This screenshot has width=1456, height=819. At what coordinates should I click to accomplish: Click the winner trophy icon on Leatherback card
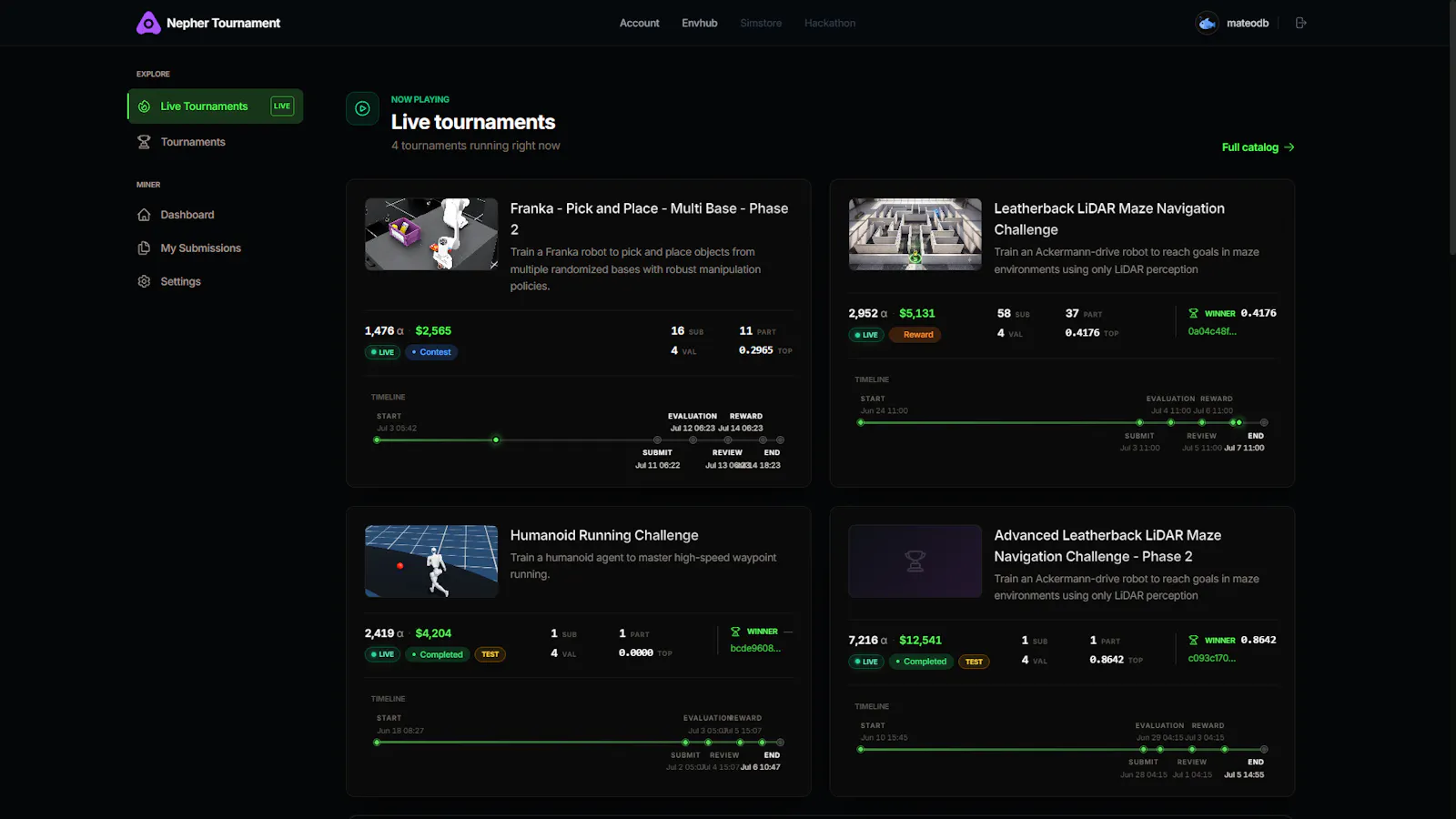click(1193, 313)
